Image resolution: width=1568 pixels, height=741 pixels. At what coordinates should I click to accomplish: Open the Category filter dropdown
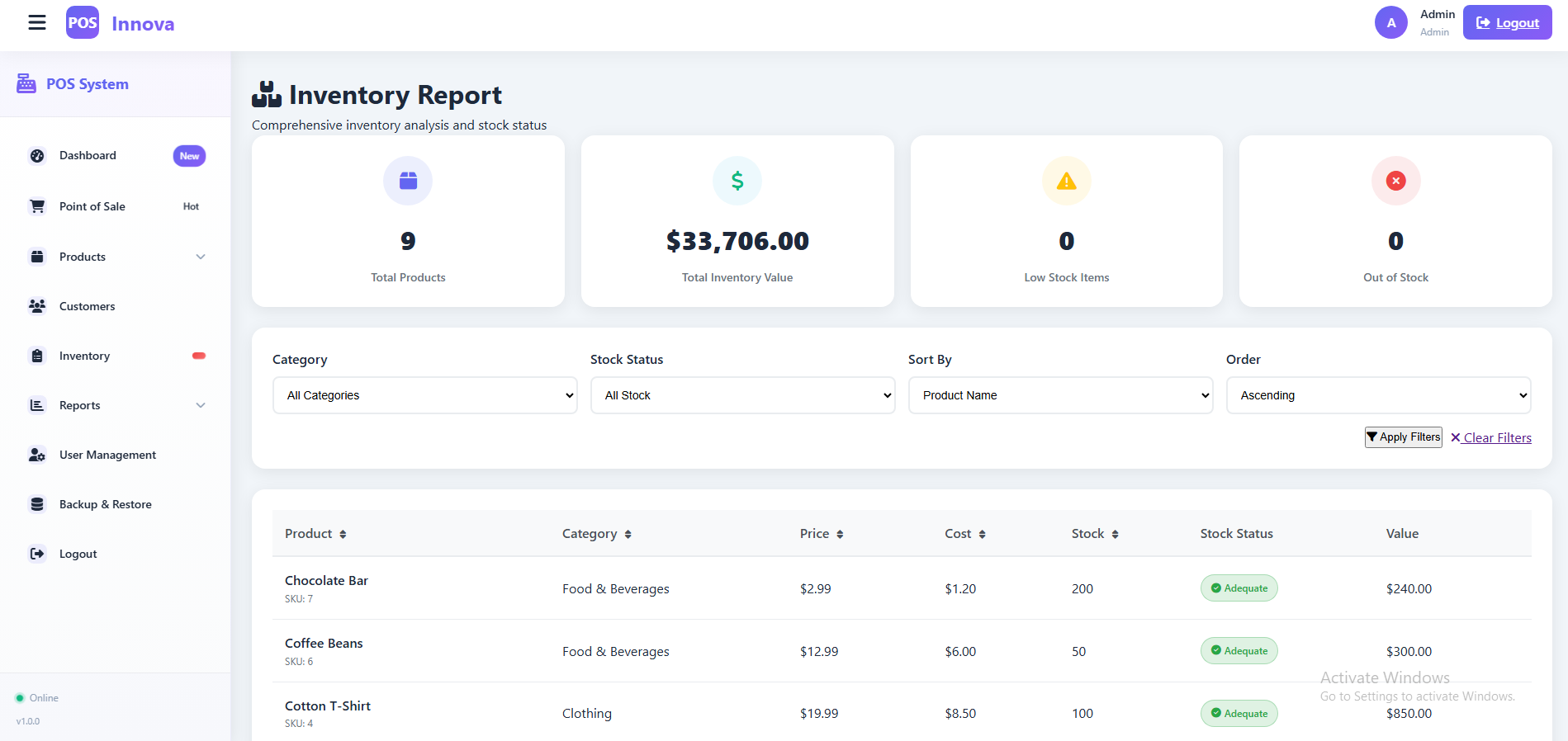coord(424,395)
